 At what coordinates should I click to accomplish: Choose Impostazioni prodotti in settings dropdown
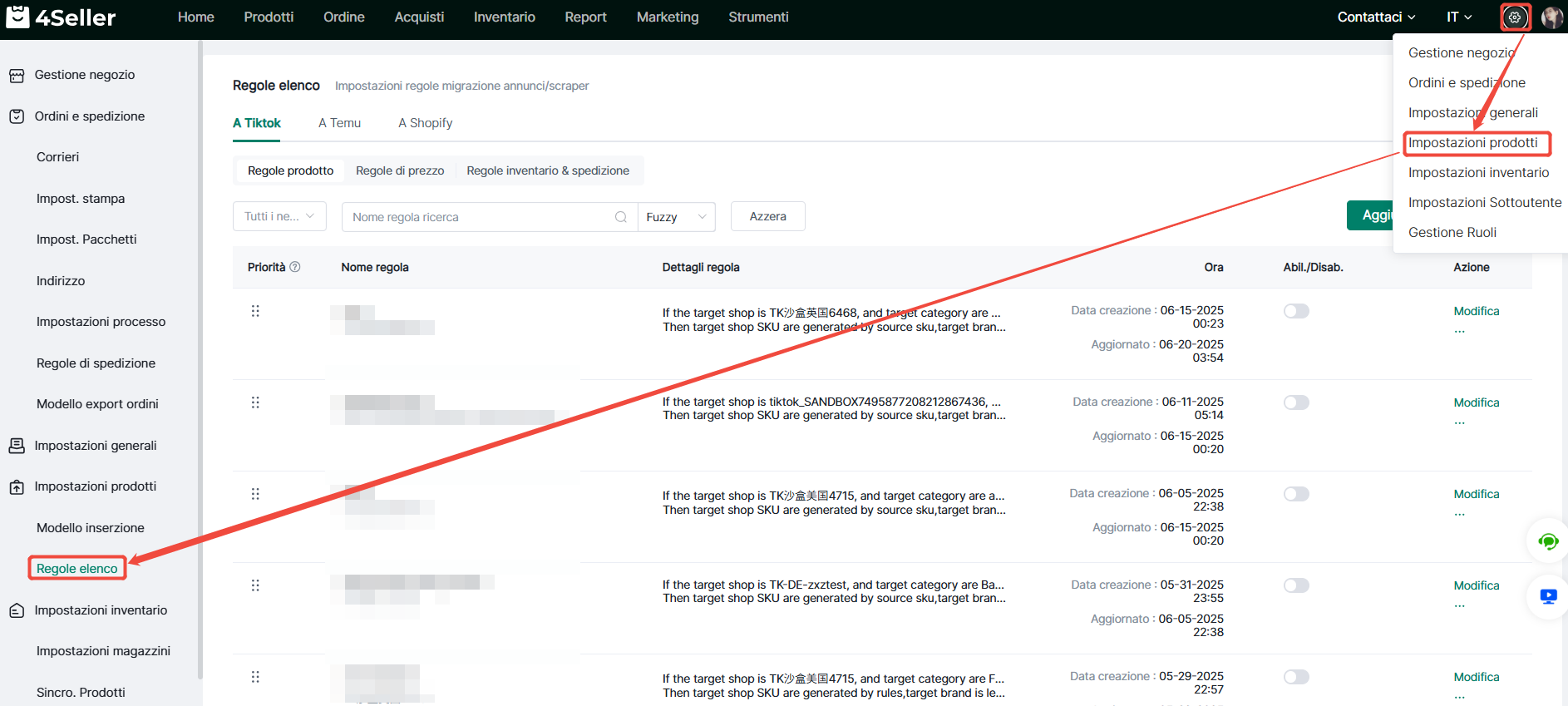click(1473, 143)
